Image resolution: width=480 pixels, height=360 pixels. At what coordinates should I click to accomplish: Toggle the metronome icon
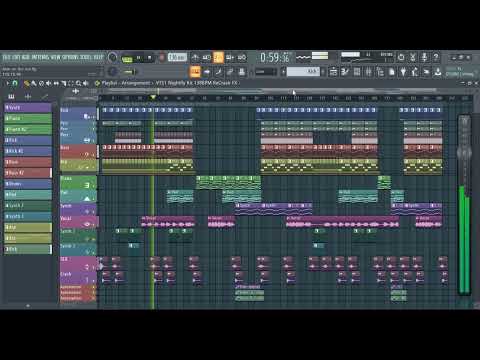195,58
